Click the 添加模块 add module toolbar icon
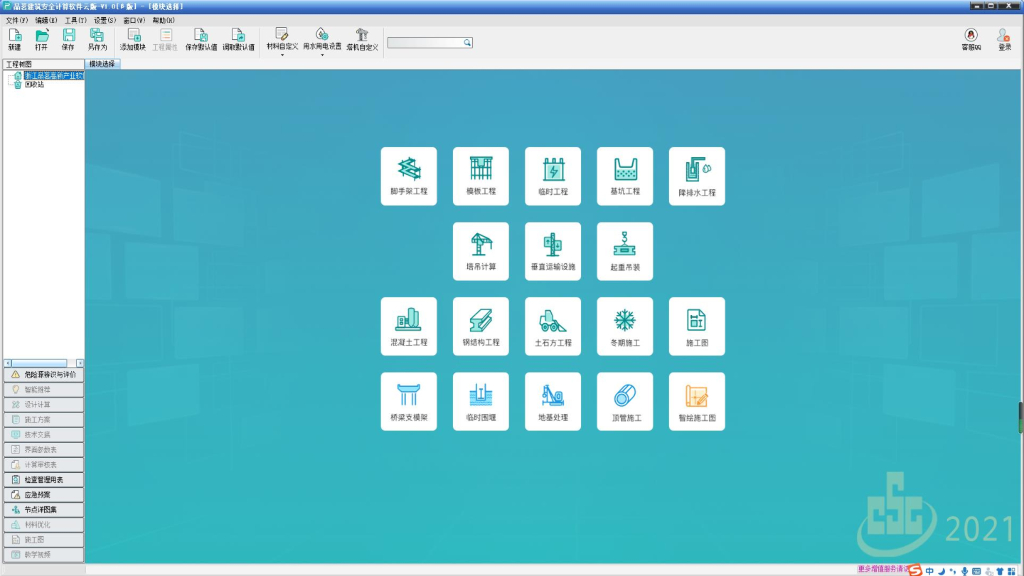Screen dimensions: 1024x576 [133, 39]
